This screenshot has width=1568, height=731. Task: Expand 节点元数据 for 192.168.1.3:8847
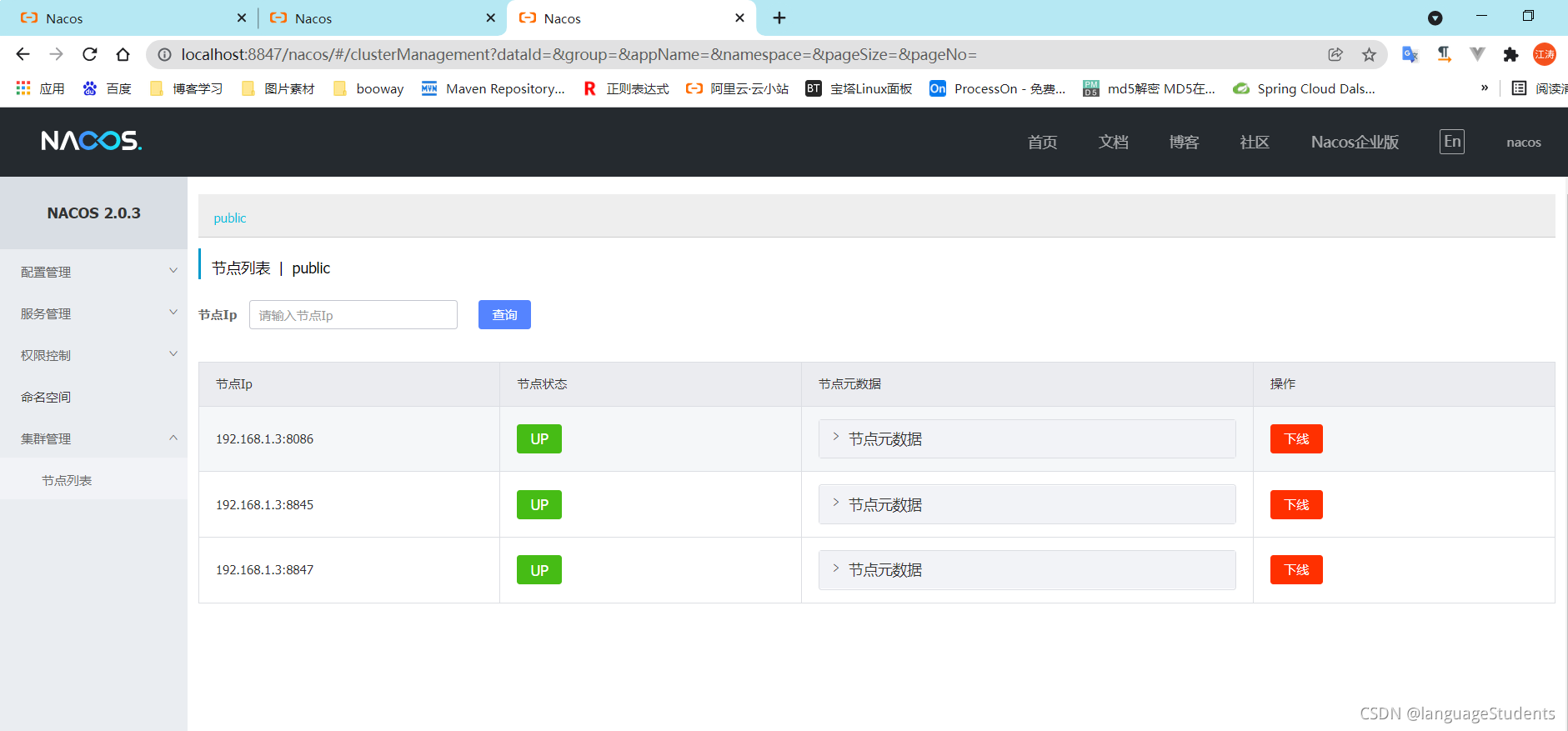pos(1027,570)
